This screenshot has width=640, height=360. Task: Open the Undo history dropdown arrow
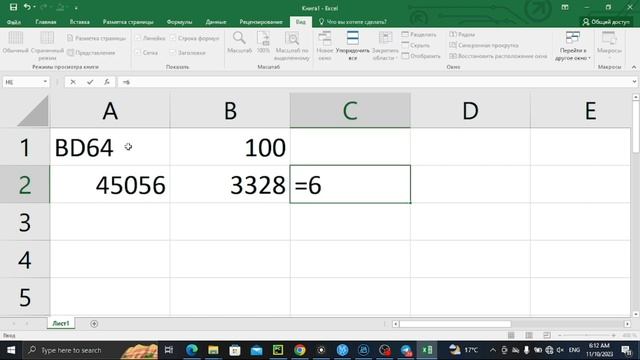tap(34, 7)
